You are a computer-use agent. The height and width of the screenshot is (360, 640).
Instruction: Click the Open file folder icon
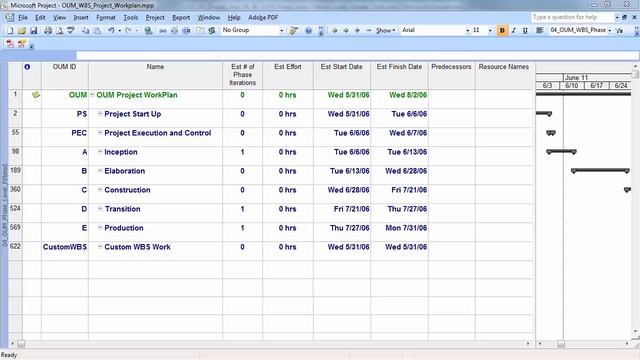click(22, 30)
